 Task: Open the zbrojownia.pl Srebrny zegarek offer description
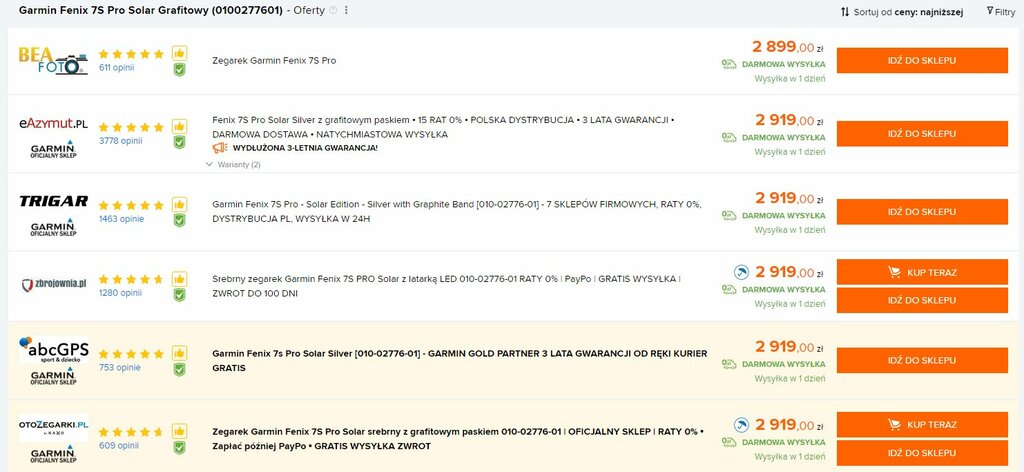(447, 286)
